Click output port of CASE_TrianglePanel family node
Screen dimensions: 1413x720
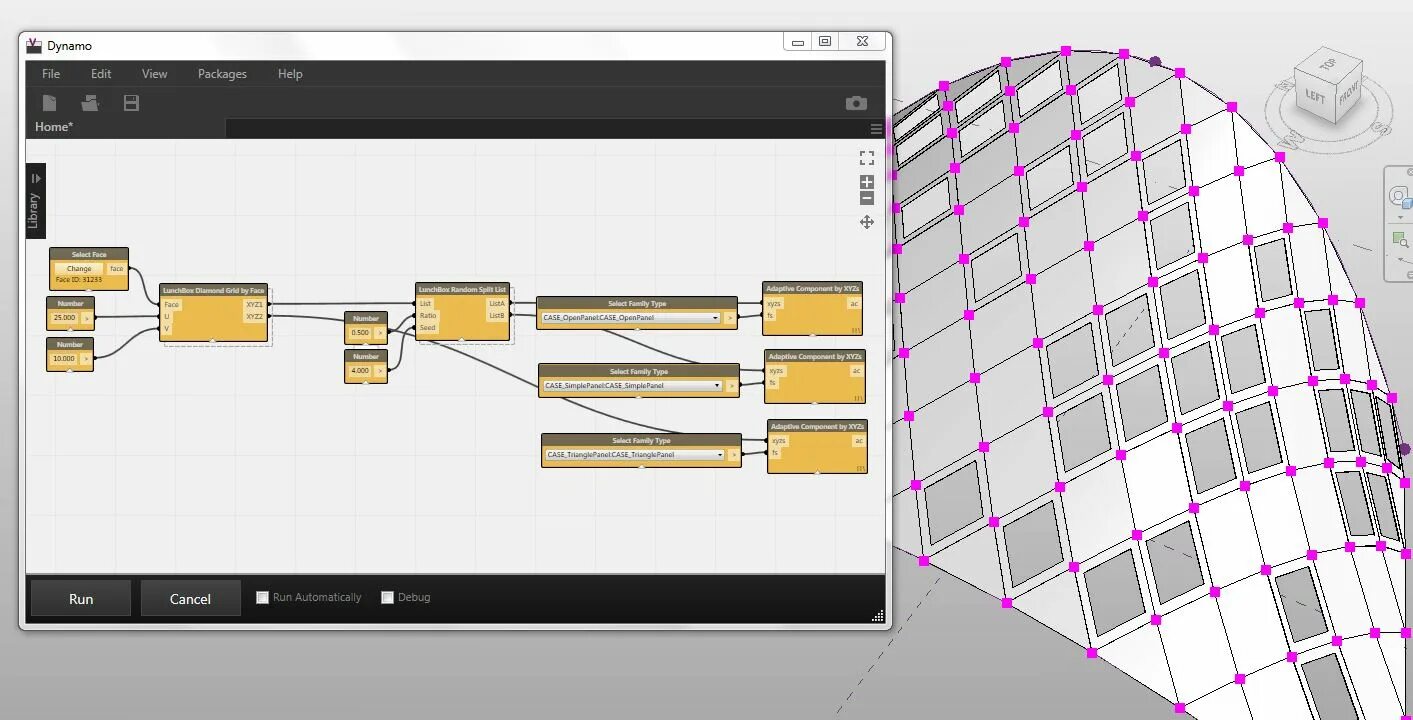tap(735, 454)
